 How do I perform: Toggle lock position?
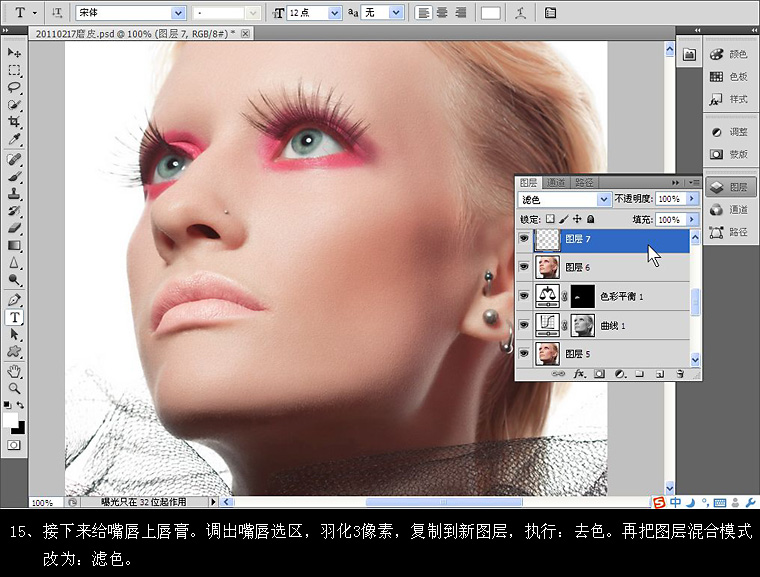[577, 219]
